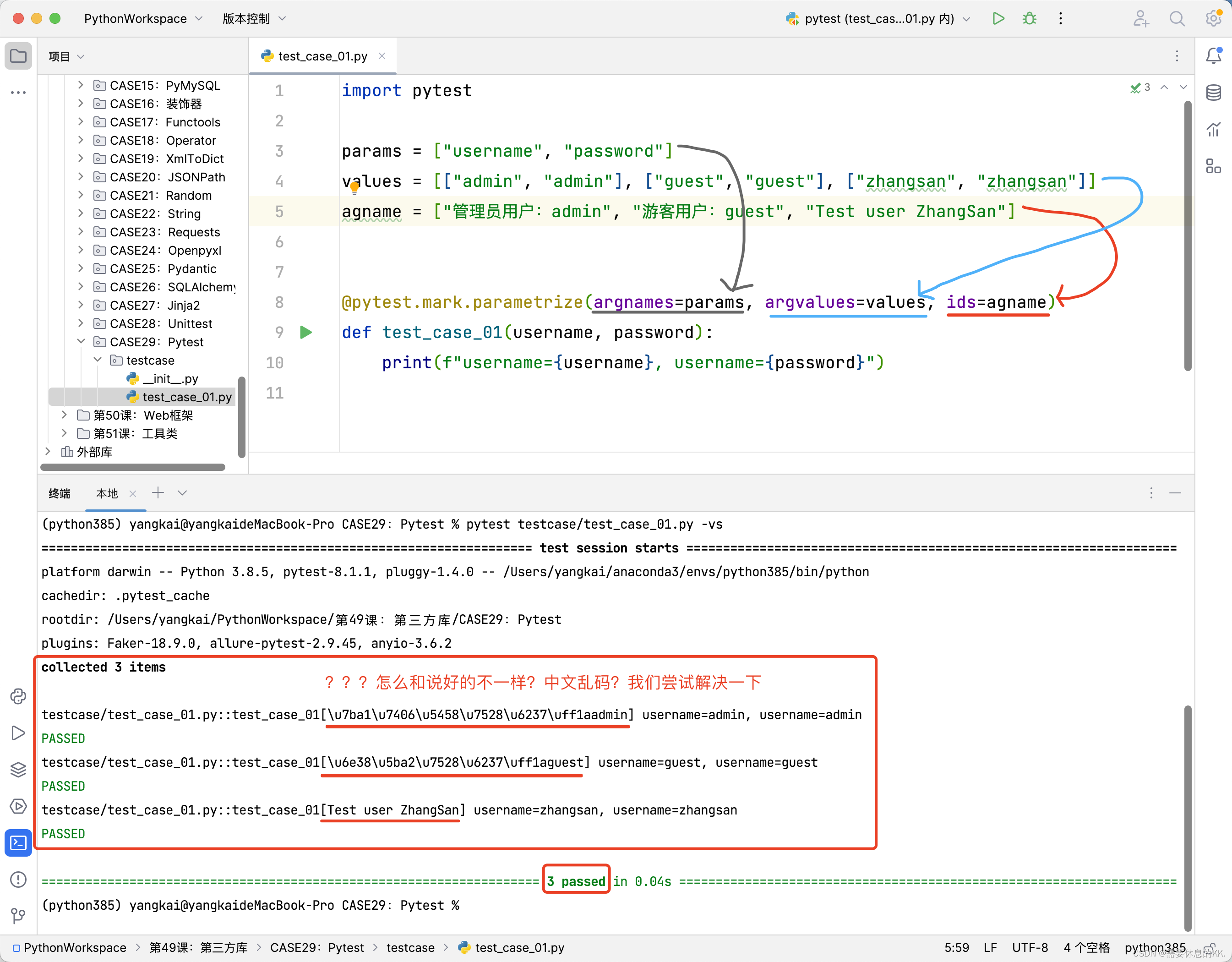
Task: Open the Python Packages layers icon
Action: pyautogui.click(x=18, y=769)
